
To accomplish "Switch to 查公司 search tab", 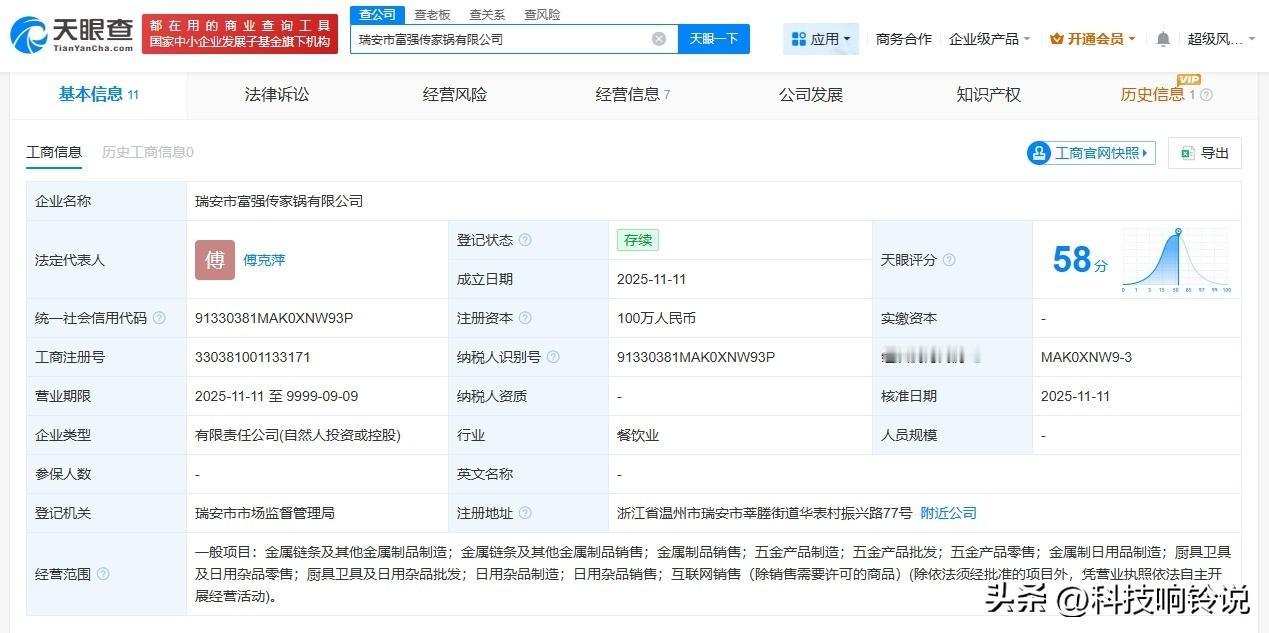I will (x=377, y=14).
